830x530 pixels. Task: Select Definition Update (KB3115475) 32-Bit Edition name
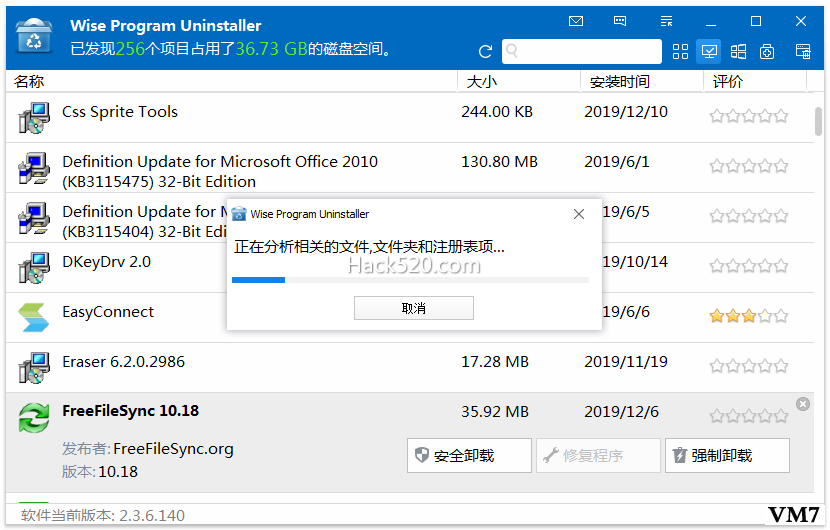(220, 172)
